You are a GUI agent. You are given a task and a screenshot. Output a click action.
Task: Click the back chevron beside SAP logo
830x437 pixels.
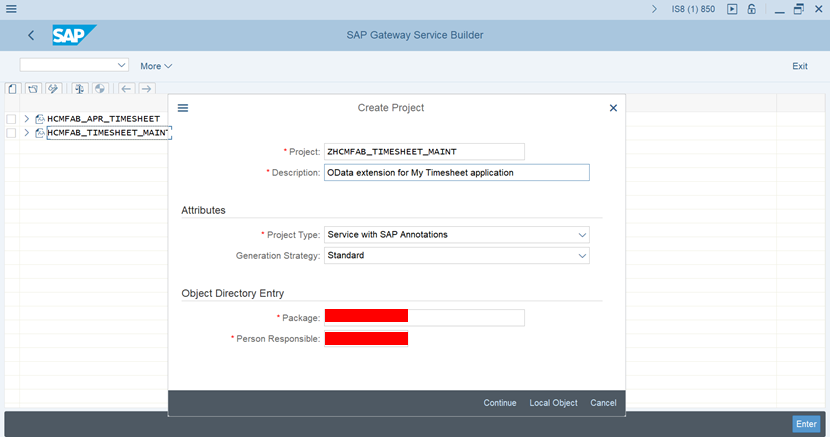31,35
